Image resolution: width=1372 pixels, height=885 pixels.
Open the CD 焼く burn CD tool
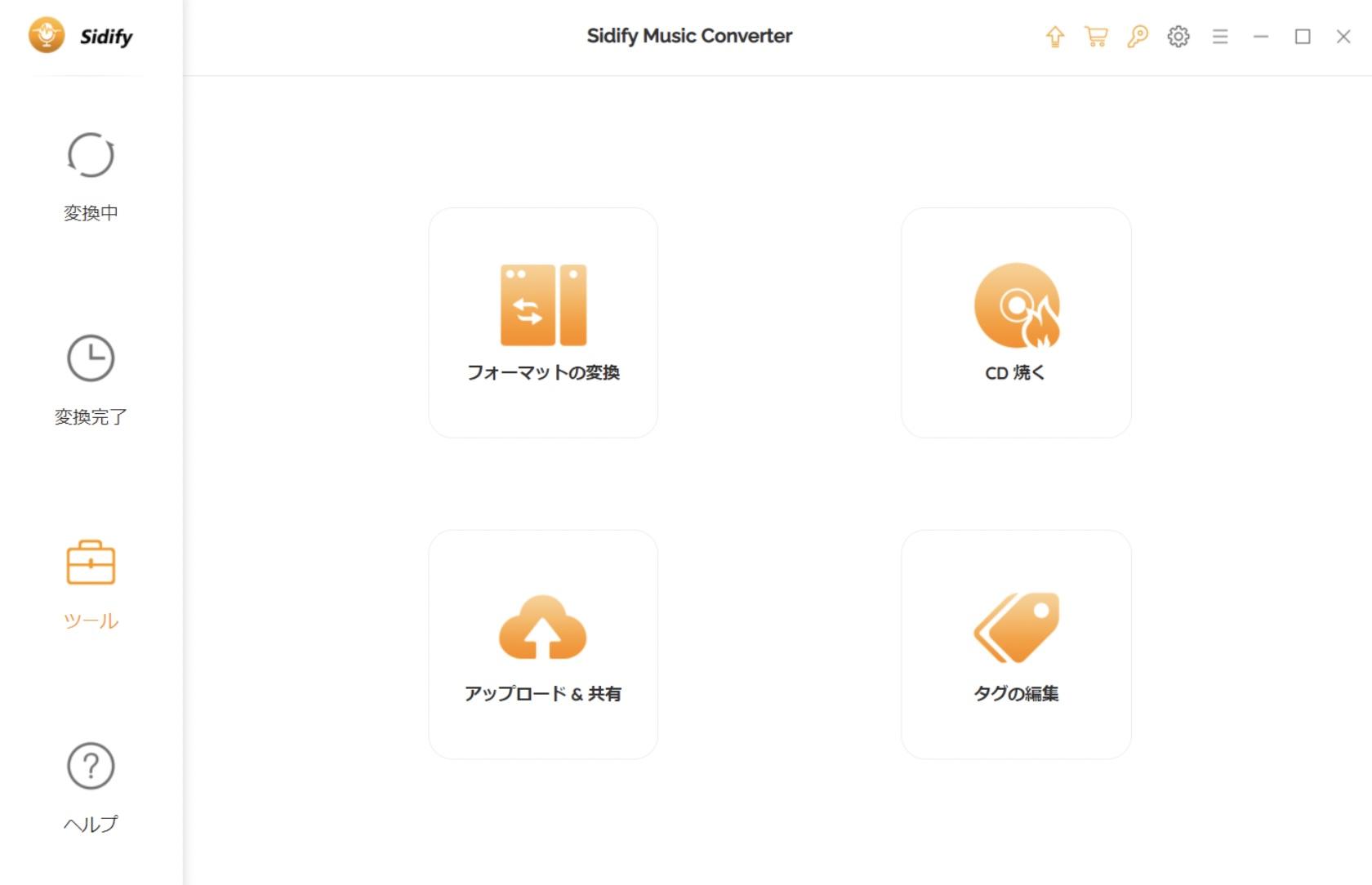(1016, 322)
